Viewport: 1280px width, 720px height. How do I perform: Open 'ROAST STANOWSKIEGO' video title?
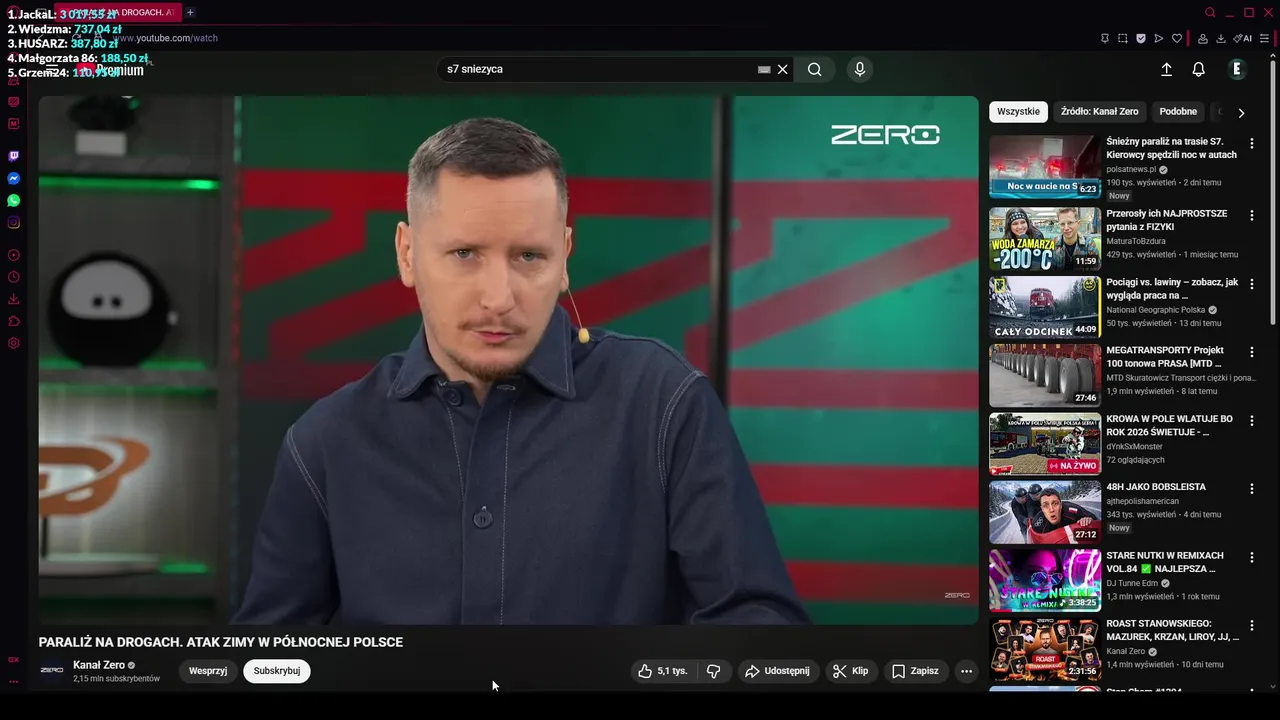(1172, 630)
